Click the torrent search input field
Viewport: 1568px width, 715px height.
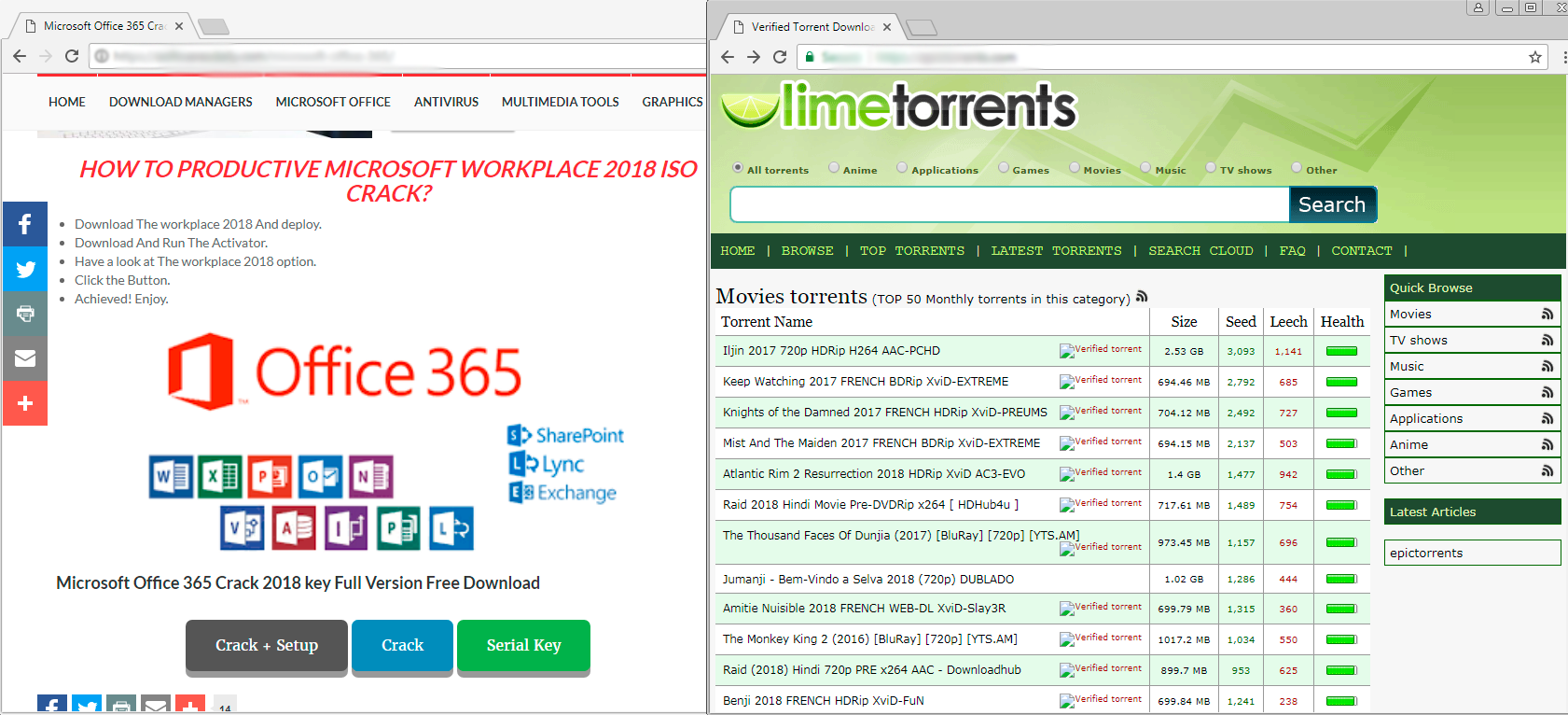click(1009, 204)
